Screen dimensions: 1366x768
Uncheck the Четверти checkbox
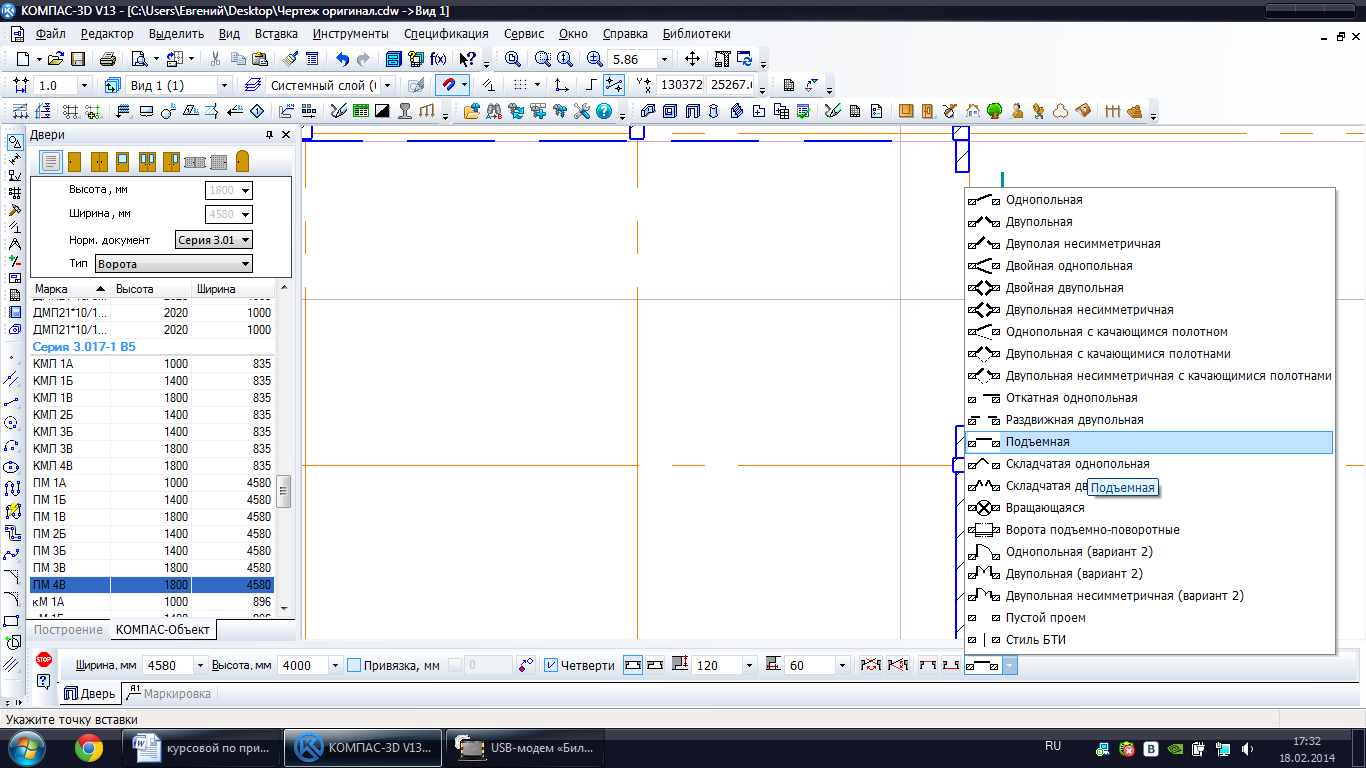click(551, 665)
